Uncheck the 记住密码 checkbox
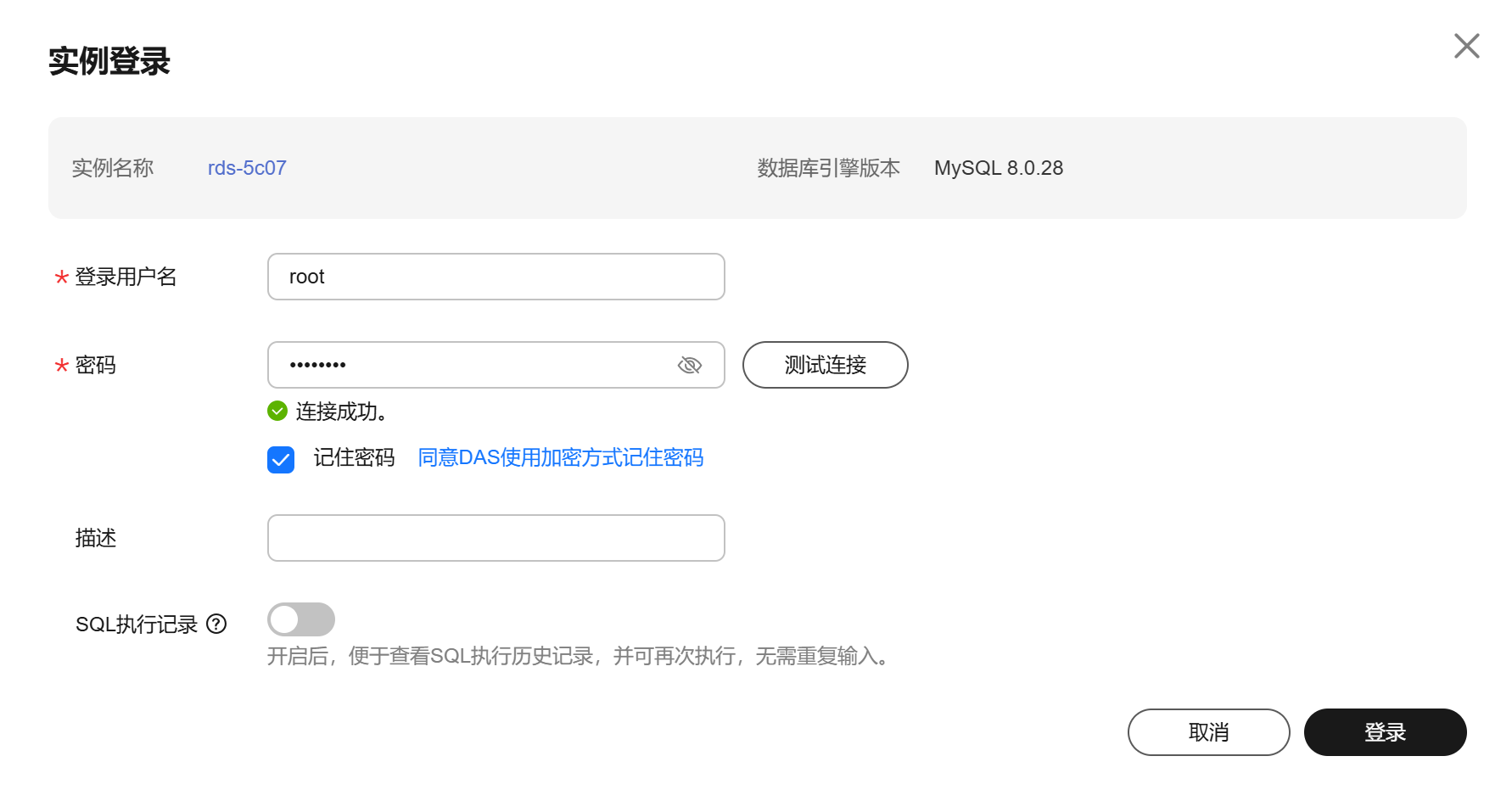Image resolution: width=1512 pixels, height=801 pixels. [281, 459]
